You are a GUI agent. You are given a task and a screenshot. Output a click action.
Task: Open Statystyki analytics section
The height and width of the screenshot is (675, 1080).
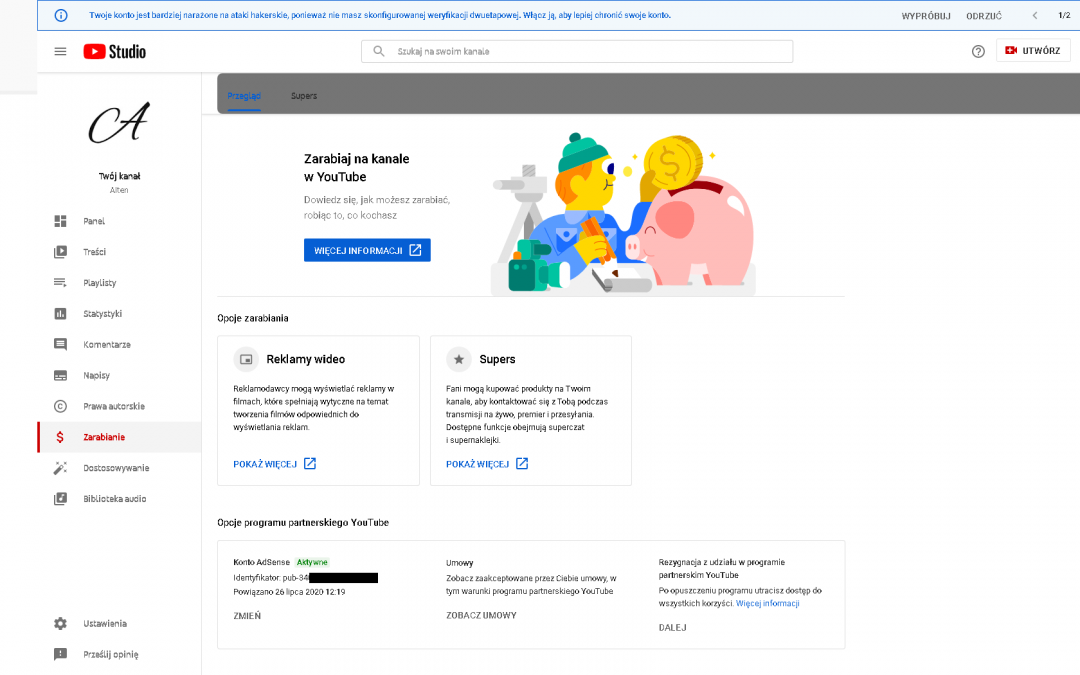click(x=102, y=314)
